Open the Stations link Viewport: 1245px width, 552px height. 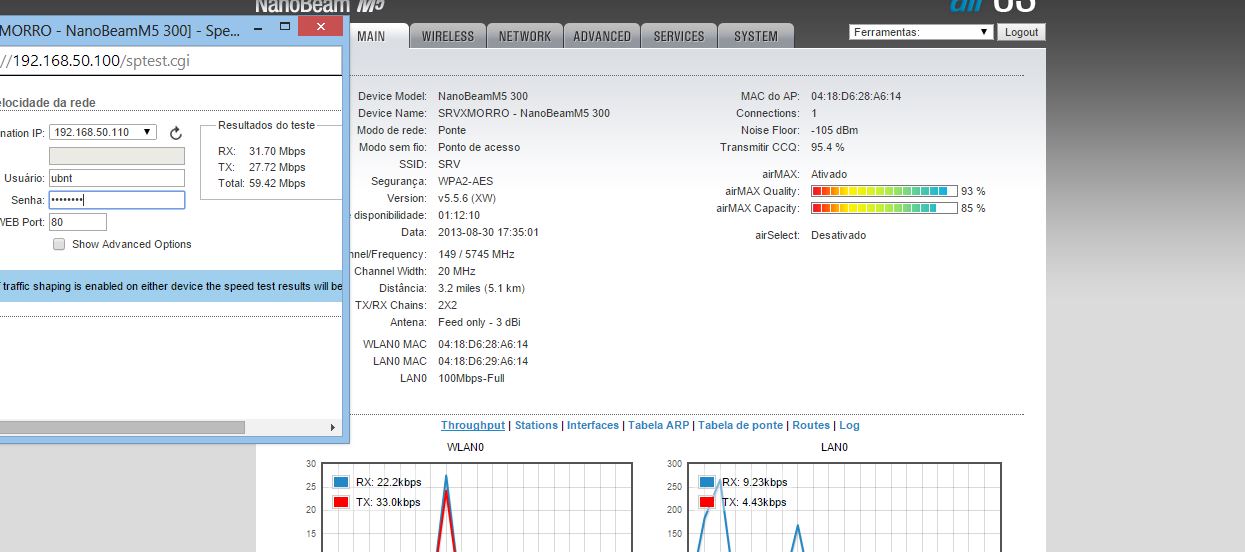coord(536,425)
